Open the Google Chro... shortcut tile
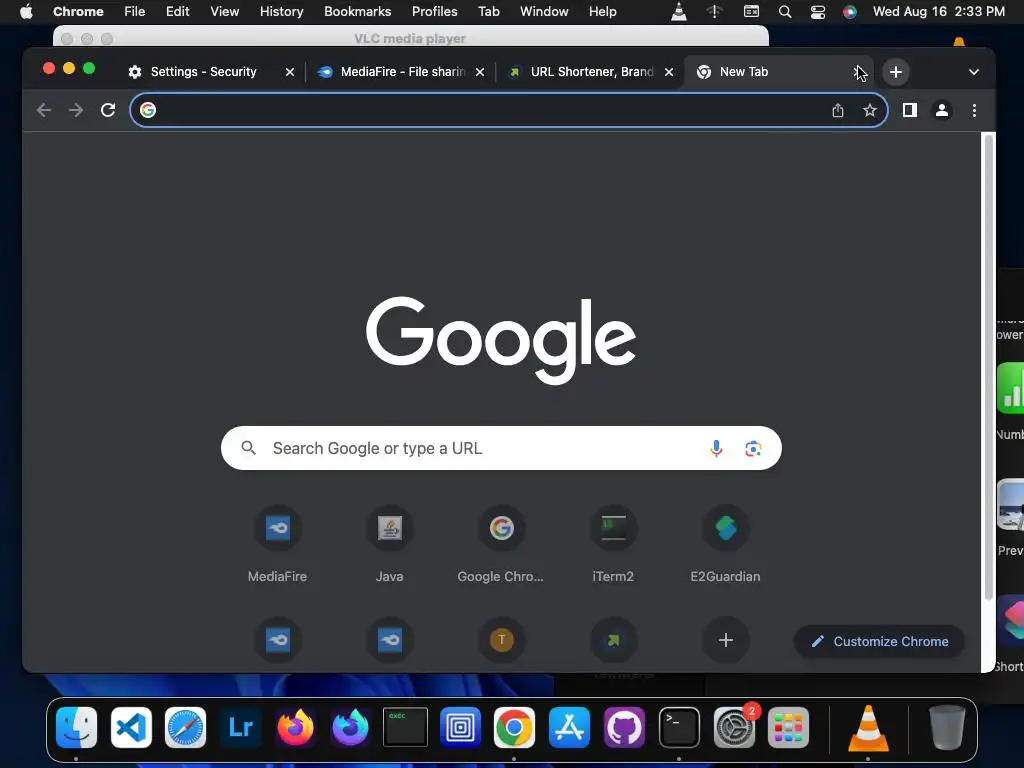This screenshot has height=768, width=1024. point(502,543)
